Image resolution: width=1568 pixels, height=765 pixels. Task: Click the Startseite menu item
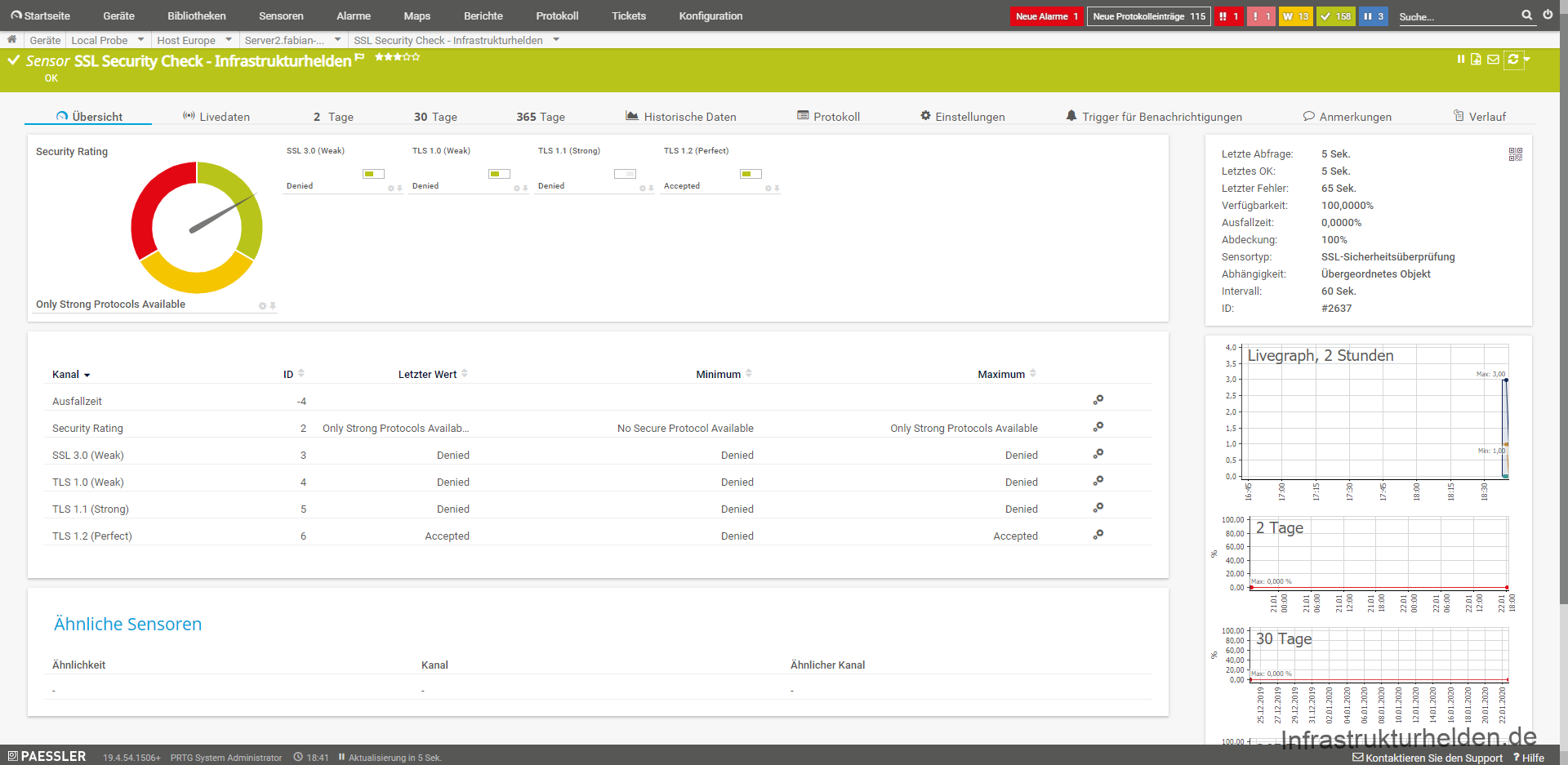(x=41, y=16)
